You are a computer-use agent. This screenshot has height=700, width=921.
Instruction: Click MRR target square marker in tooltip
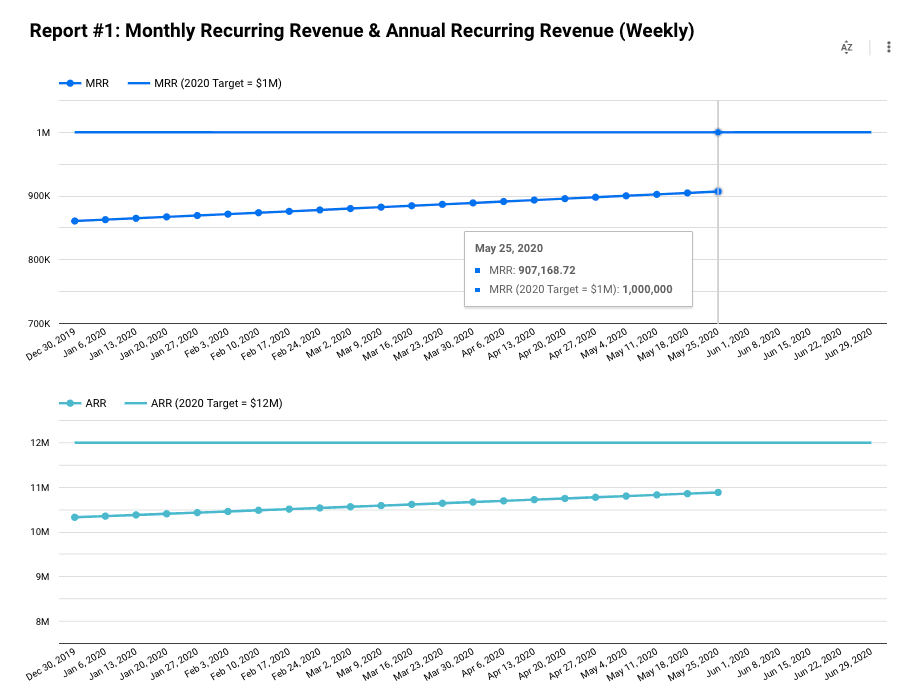(479, 289)
